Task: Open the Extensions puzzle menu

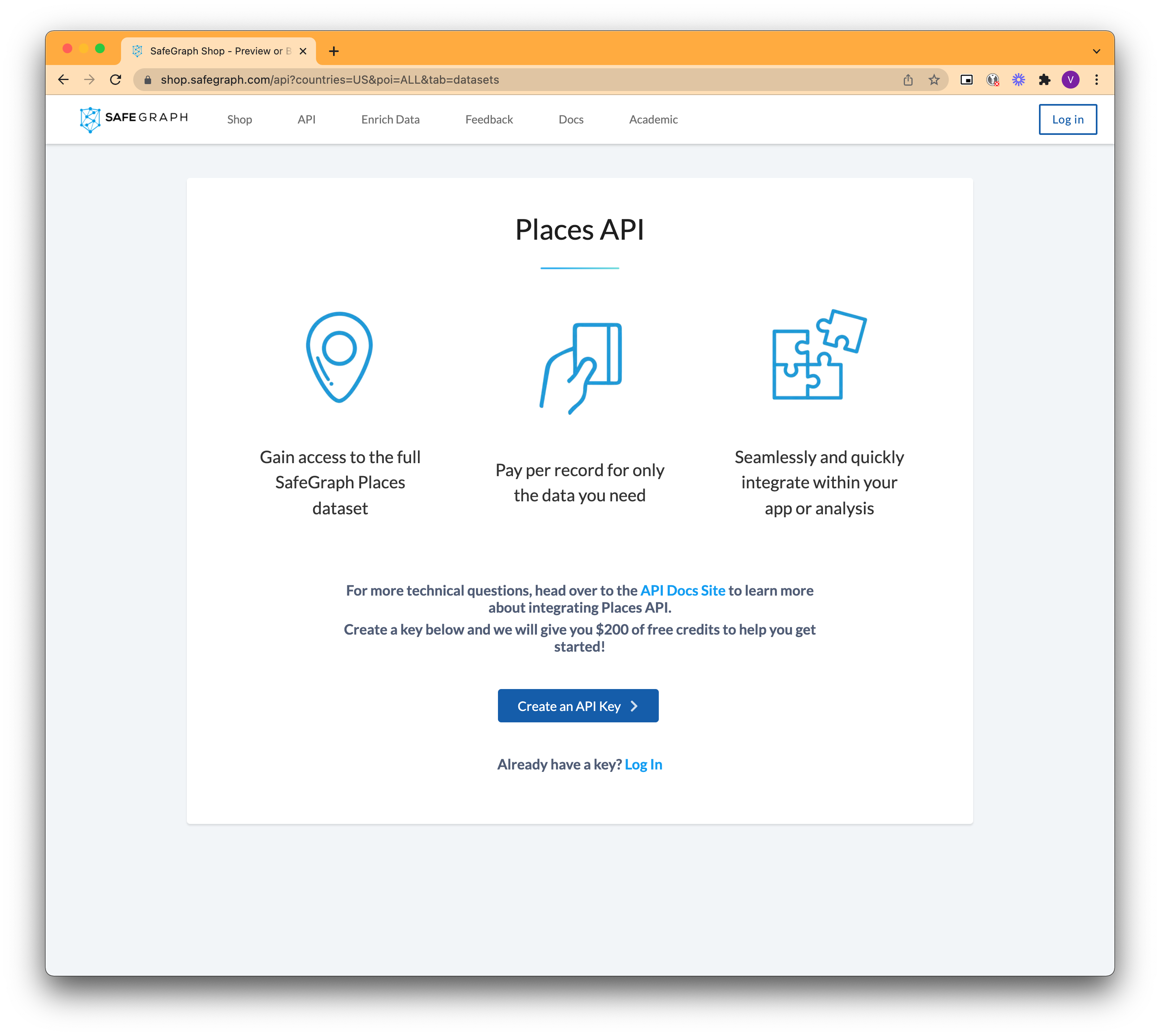Action: click(x=1045, y=80)
